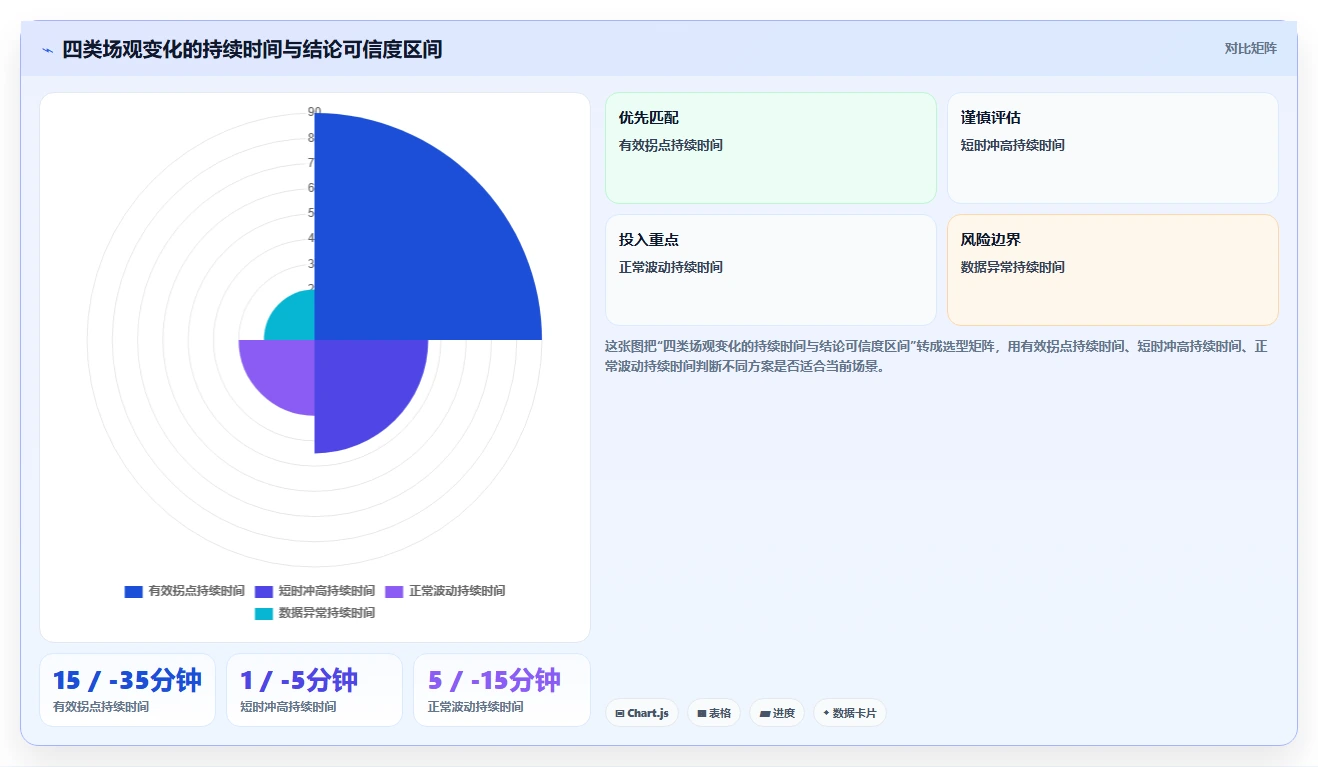Click the table icon in 表格 chip
Screen dimensions: 1318x767
(702, 714)
